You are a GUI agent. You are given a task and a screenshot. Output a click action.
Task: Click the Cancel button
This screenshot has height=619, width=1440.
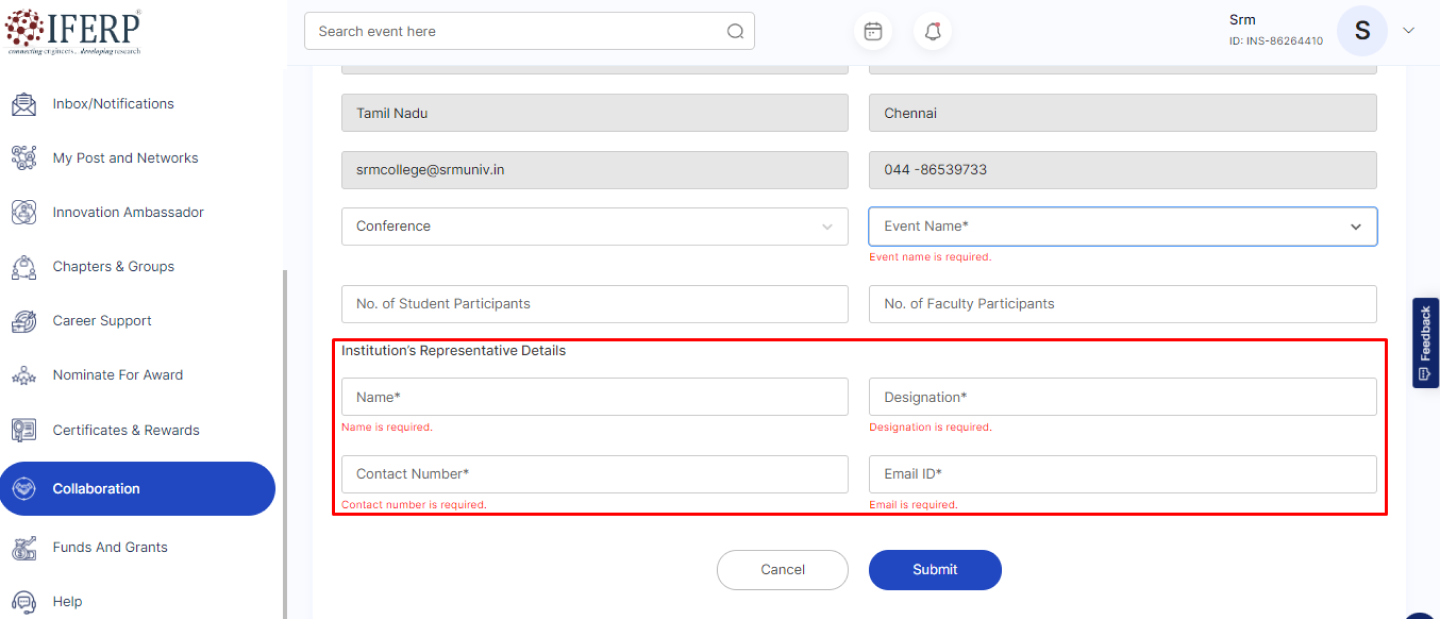(782, 570)
